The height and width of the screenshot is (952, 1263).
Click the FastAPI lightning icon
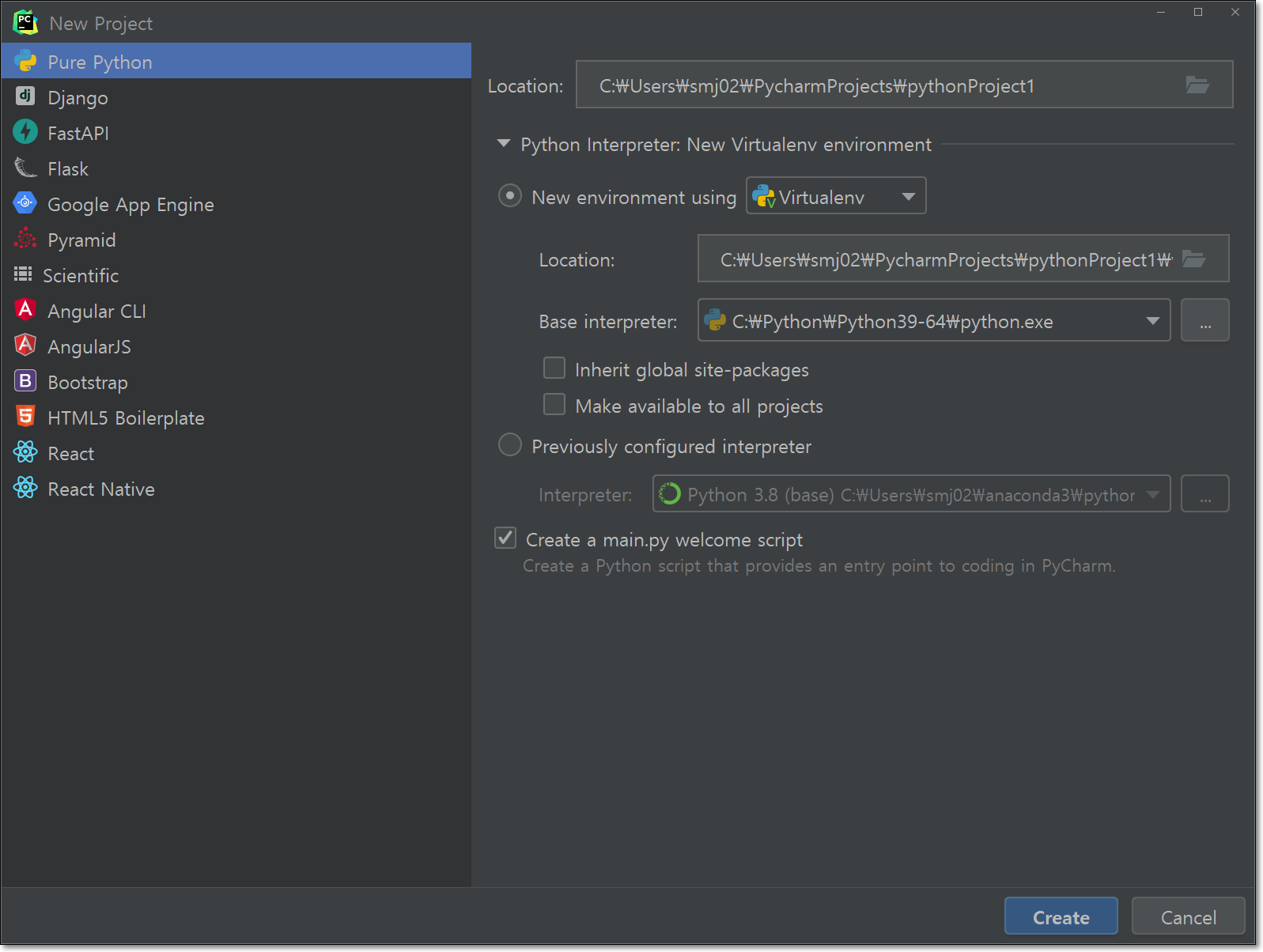(25, 131)
